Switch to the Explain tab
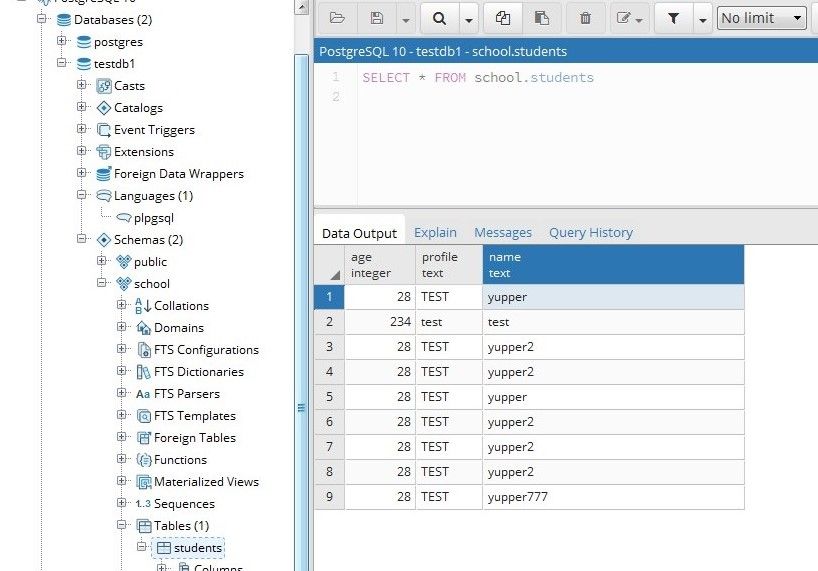Image resolution: width=818 pixels, height=571 pixels. 435,233
